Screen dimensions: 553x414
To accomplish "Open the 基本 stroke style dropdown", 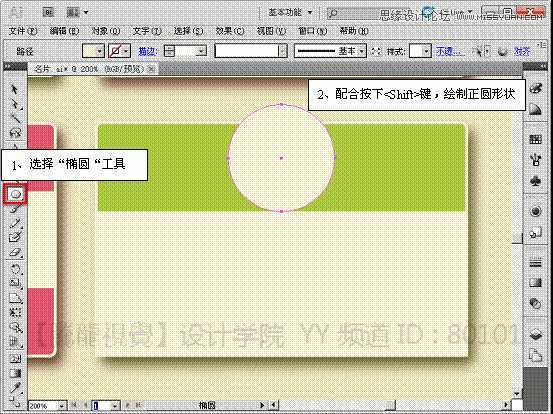I will click(362, 51).
